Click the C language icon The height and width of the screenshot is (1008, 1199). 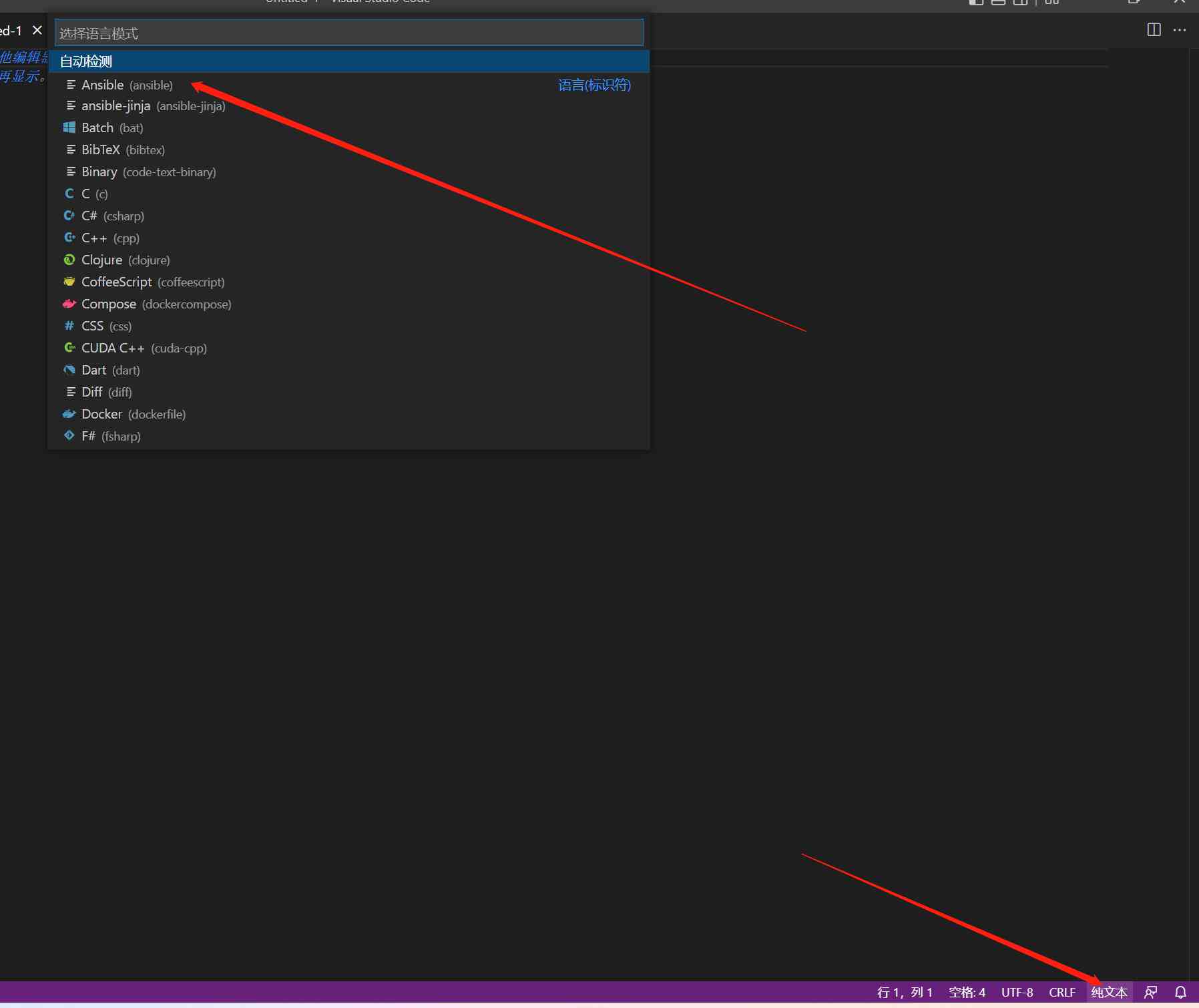pos(69,194)
